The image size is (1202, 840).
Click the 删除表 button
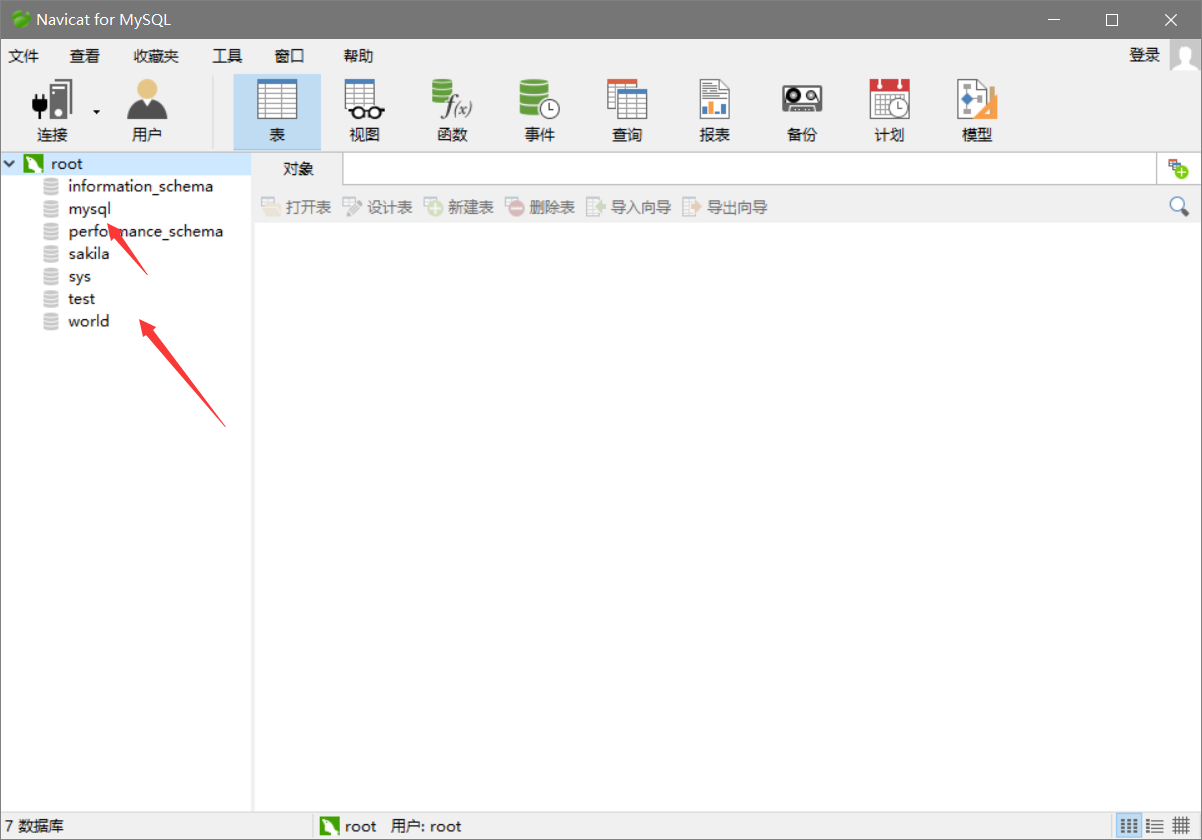[540, 207]
